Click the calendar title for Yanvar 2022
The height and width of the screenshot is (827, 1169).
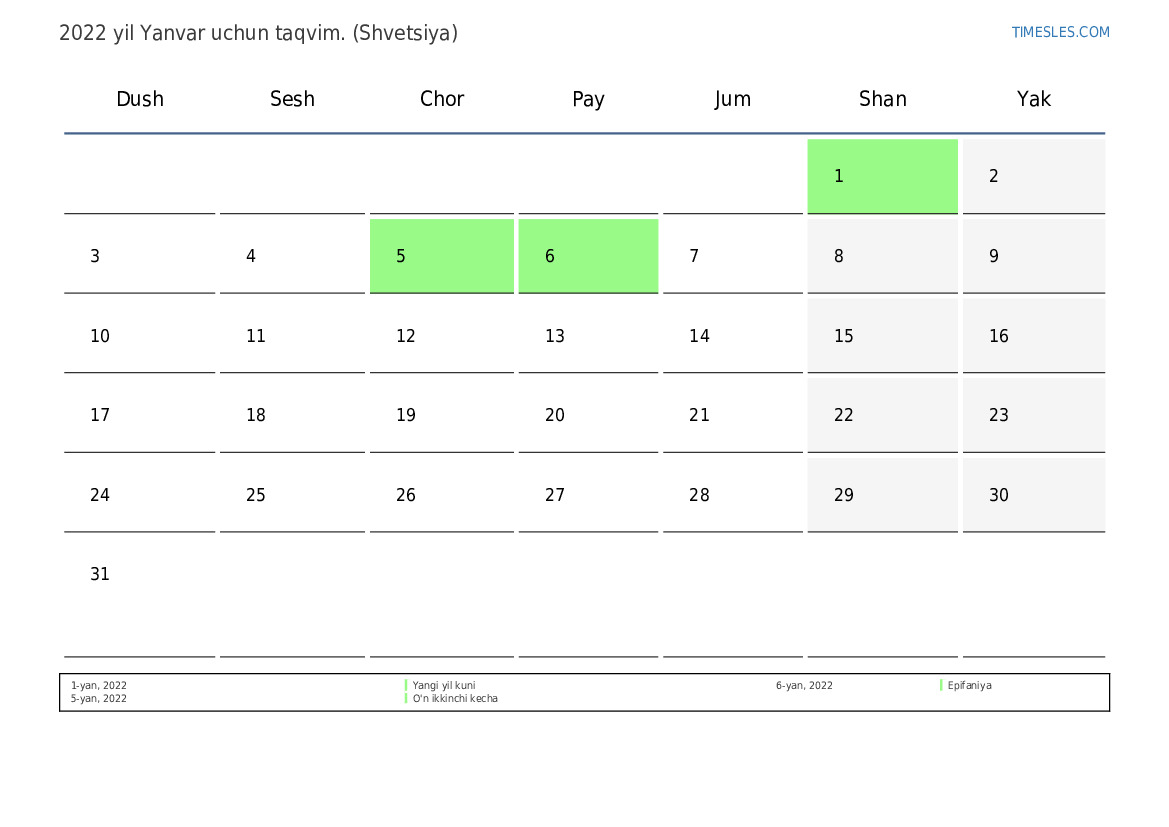click(258, 33)
